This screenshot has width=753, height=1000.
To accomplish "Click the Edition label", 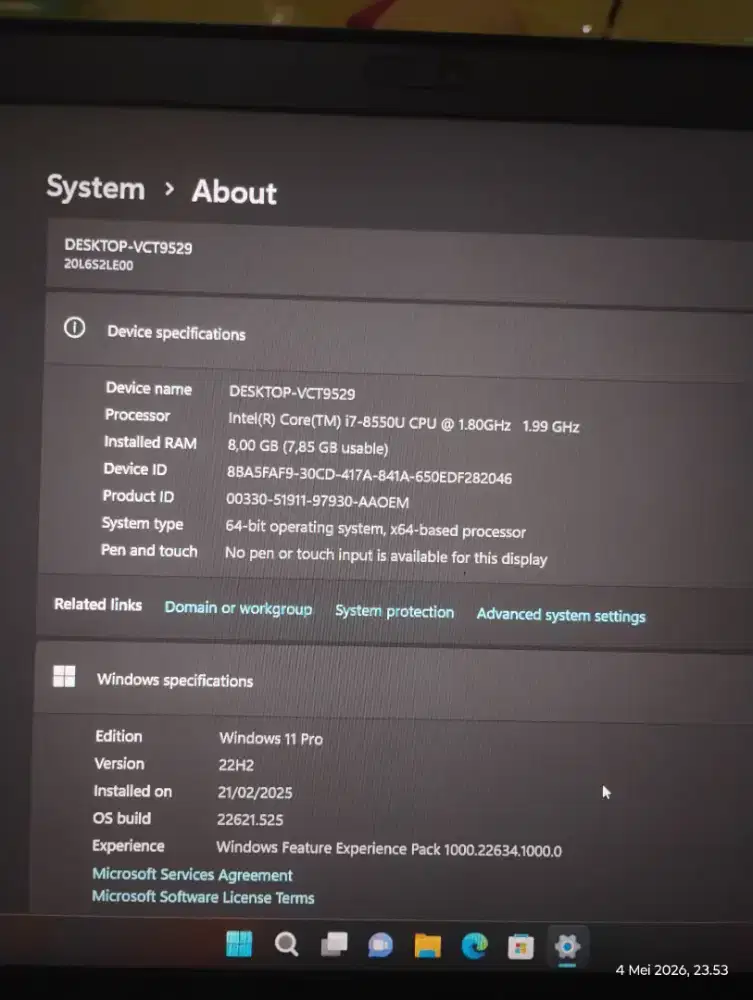I will (x=119, y=736).
